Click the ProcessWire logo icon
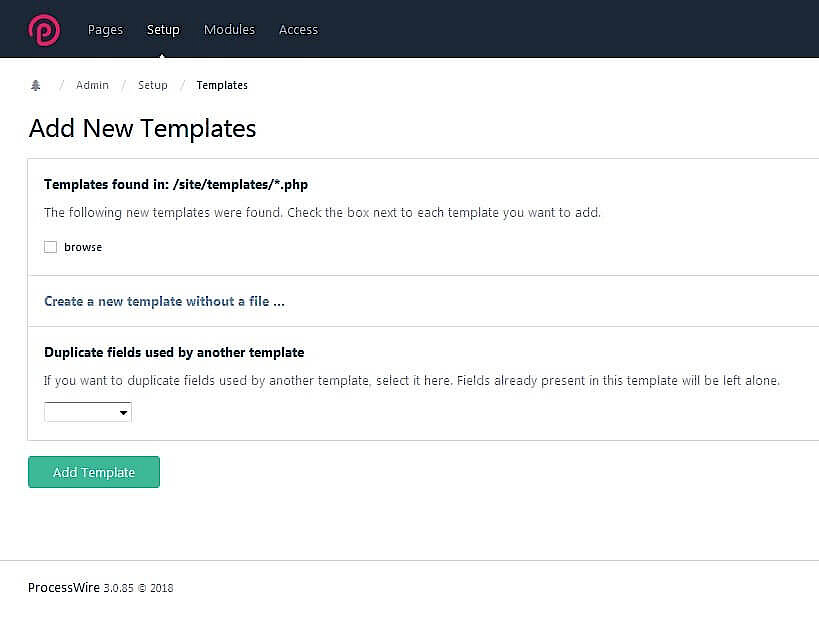The image size is (819, 619). pyautogui.click(x=42, y=29)
